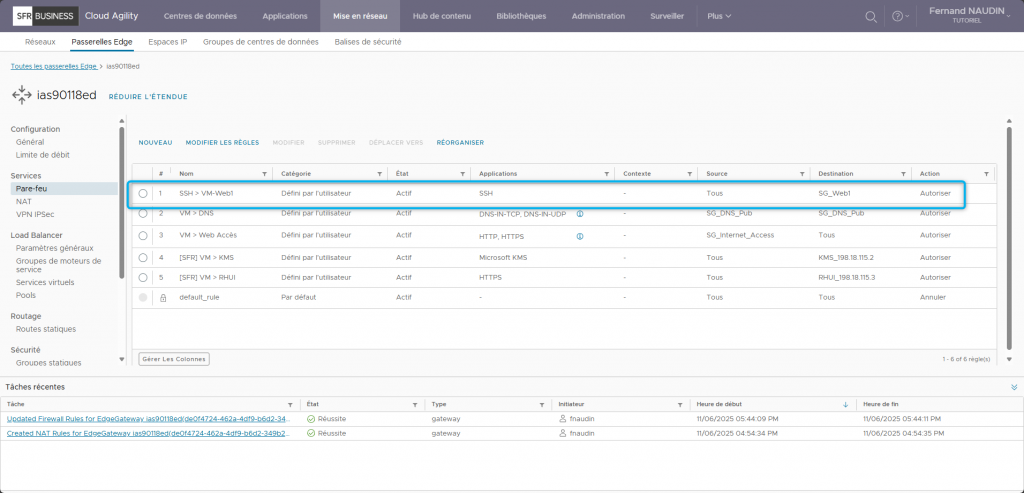Select NAT in the Services sidebar
The image size is (1024, 493).
(24, 201)
